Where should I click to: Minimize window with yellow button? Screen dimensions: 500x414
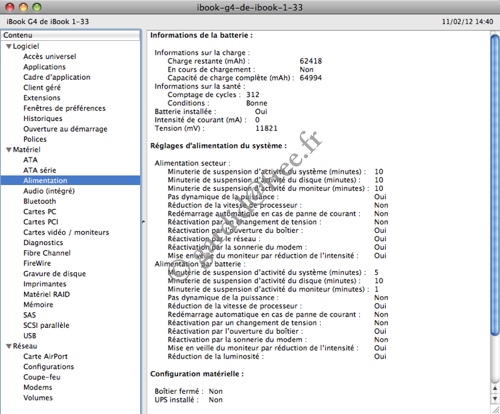pyautogui.click(x=23, y=7)
